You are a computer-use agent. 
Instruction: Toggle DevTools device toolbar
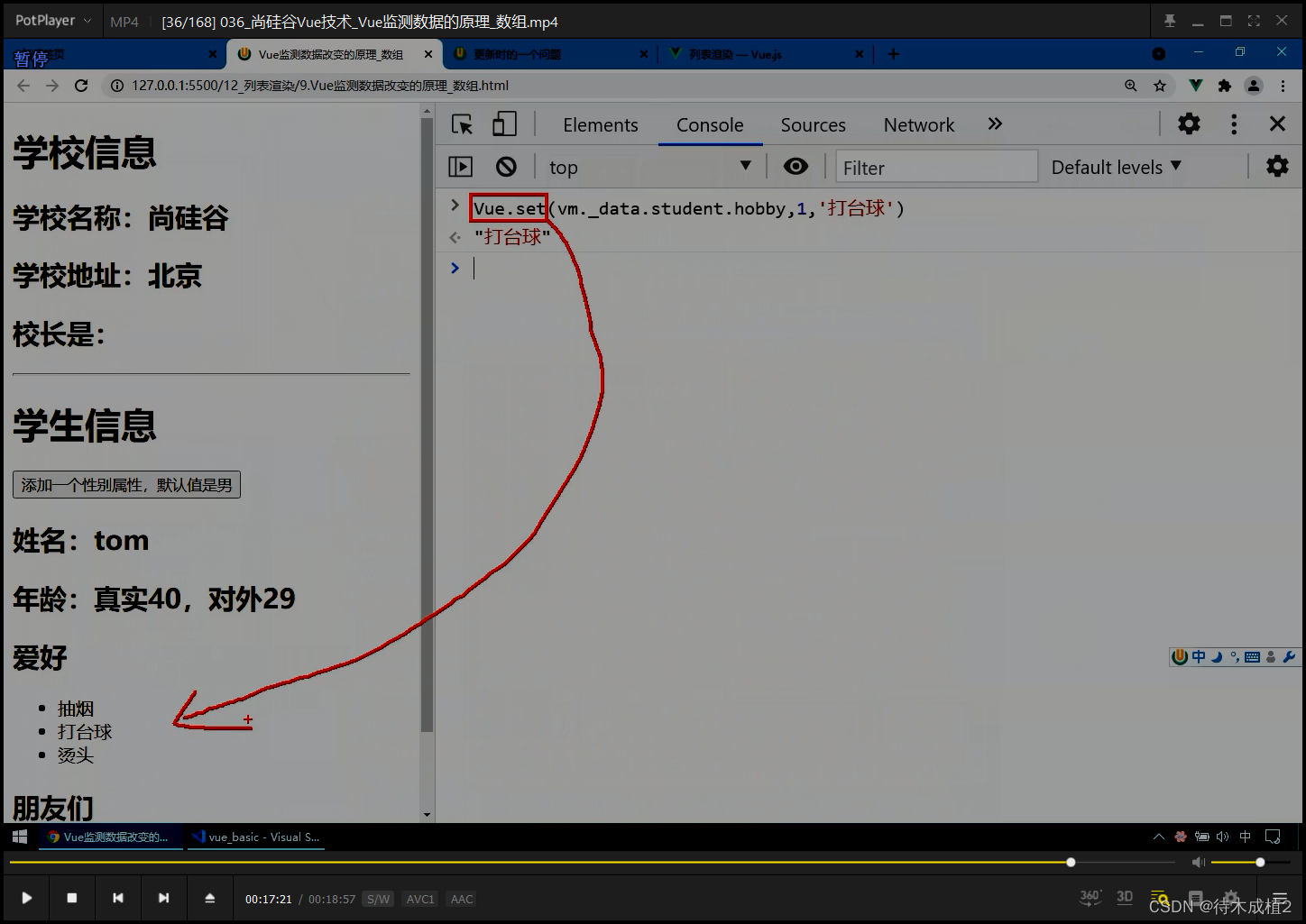point(504,124)
